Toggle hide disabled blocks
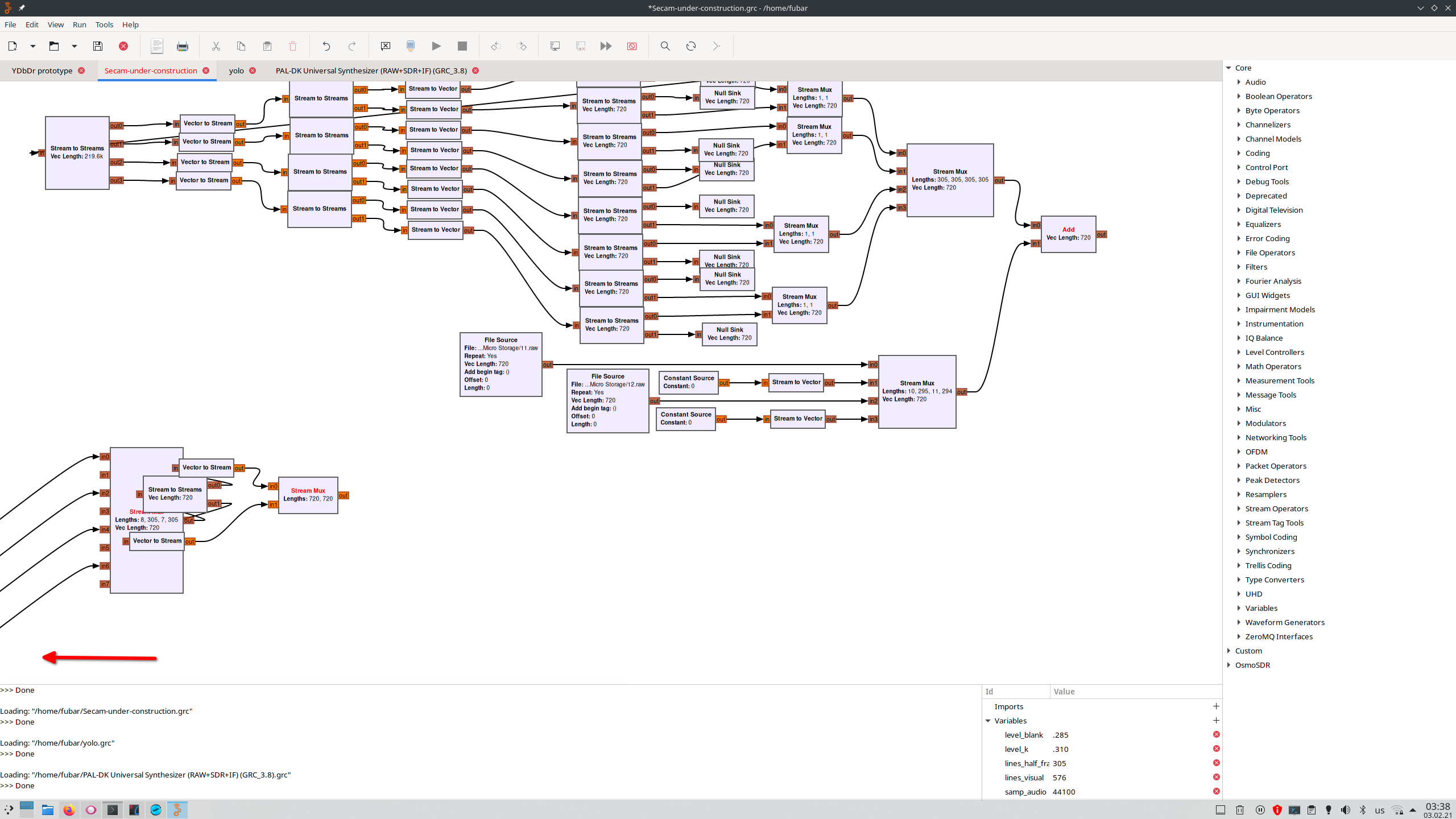1456x819 pixels. point(632,46)
